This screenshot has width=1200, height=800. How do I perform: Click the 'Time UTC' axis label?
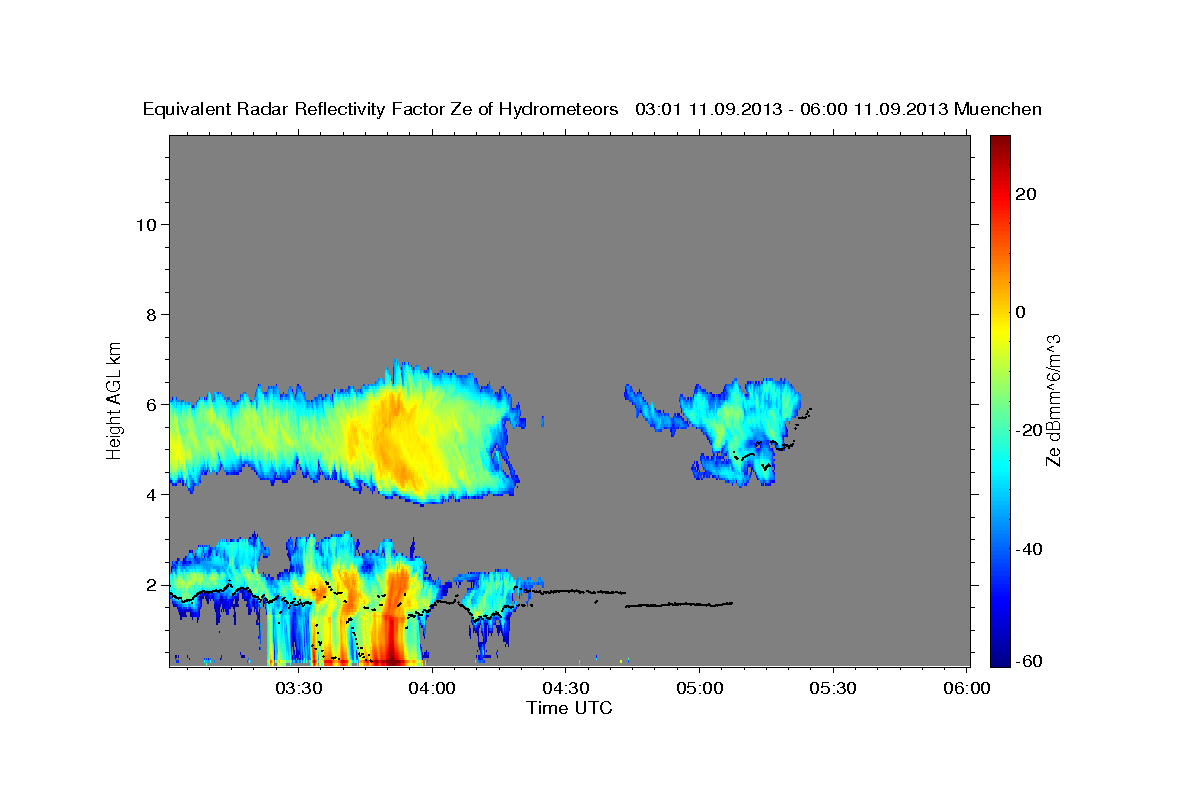click(x=569, y=708)
